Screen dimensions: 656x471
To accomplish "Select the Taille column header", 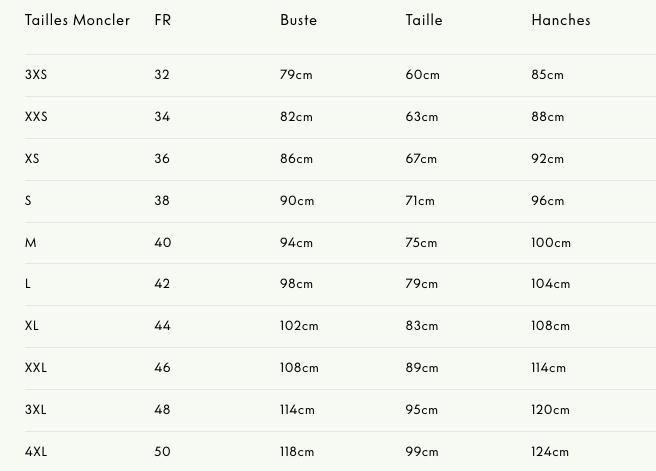I will click(424, 20).
